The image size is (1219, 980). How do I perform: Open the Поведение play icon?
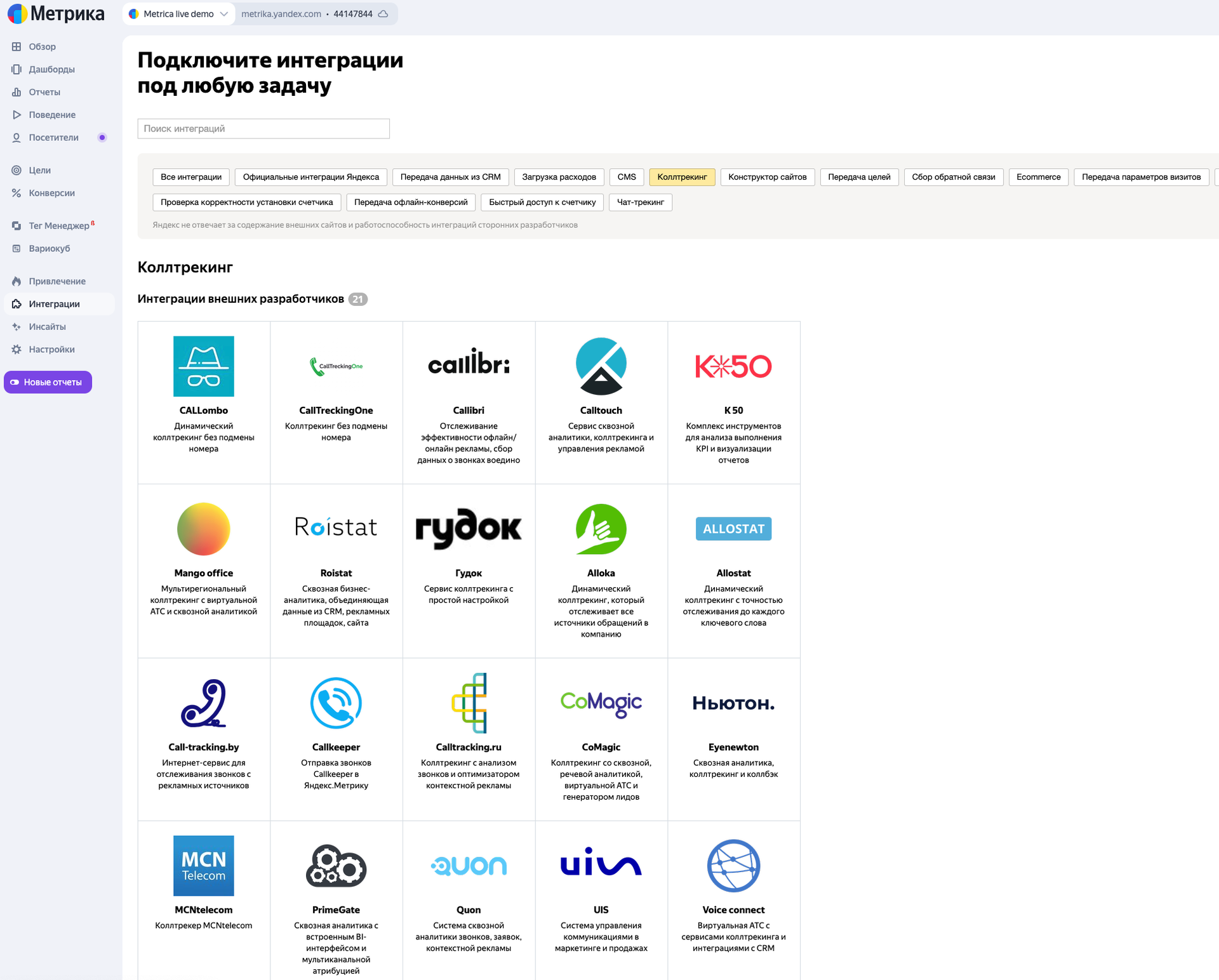coord(17,115)
